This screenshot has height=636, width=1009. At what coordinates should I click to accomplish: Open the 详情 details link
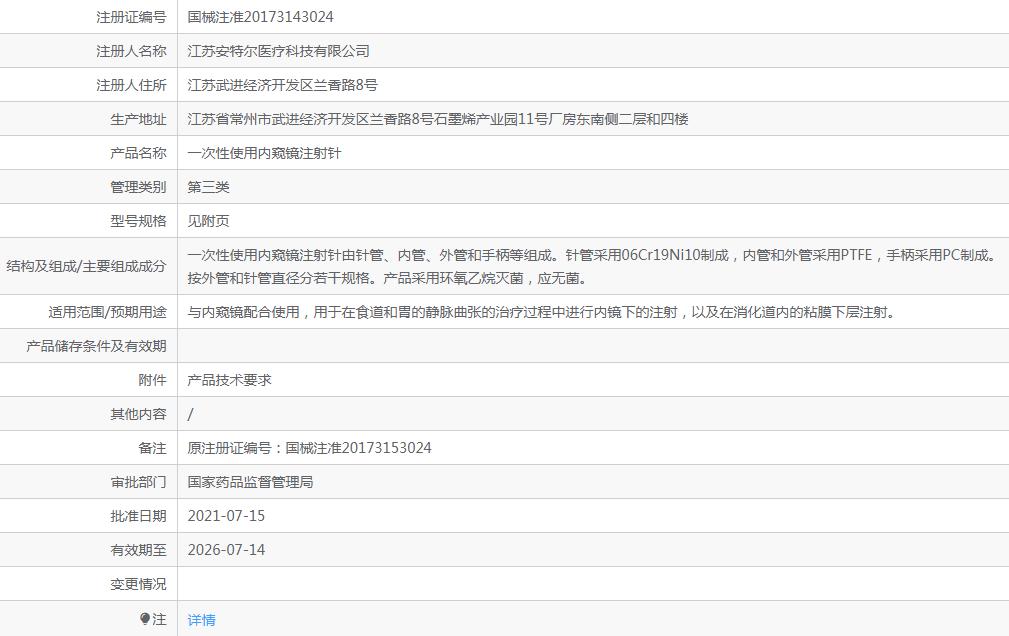tap(201, 620)
